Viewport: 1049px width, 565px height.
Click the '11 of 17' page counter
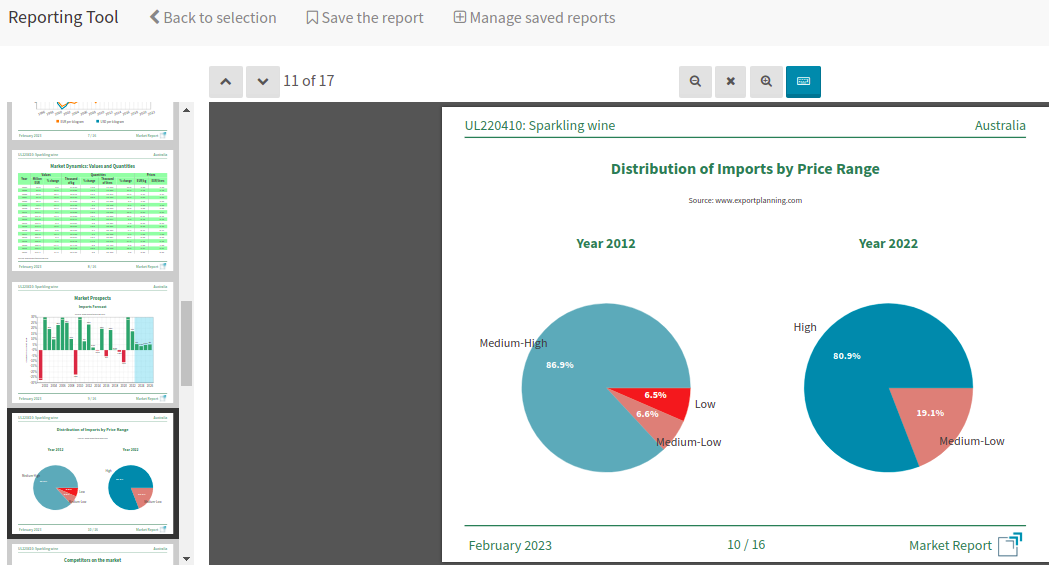pos(308,81)
